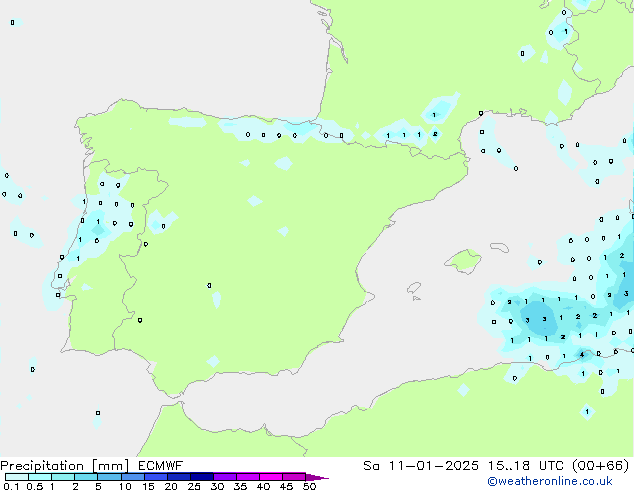Click the legend tick label 50
634x490 pixels.
coord(309,487)
